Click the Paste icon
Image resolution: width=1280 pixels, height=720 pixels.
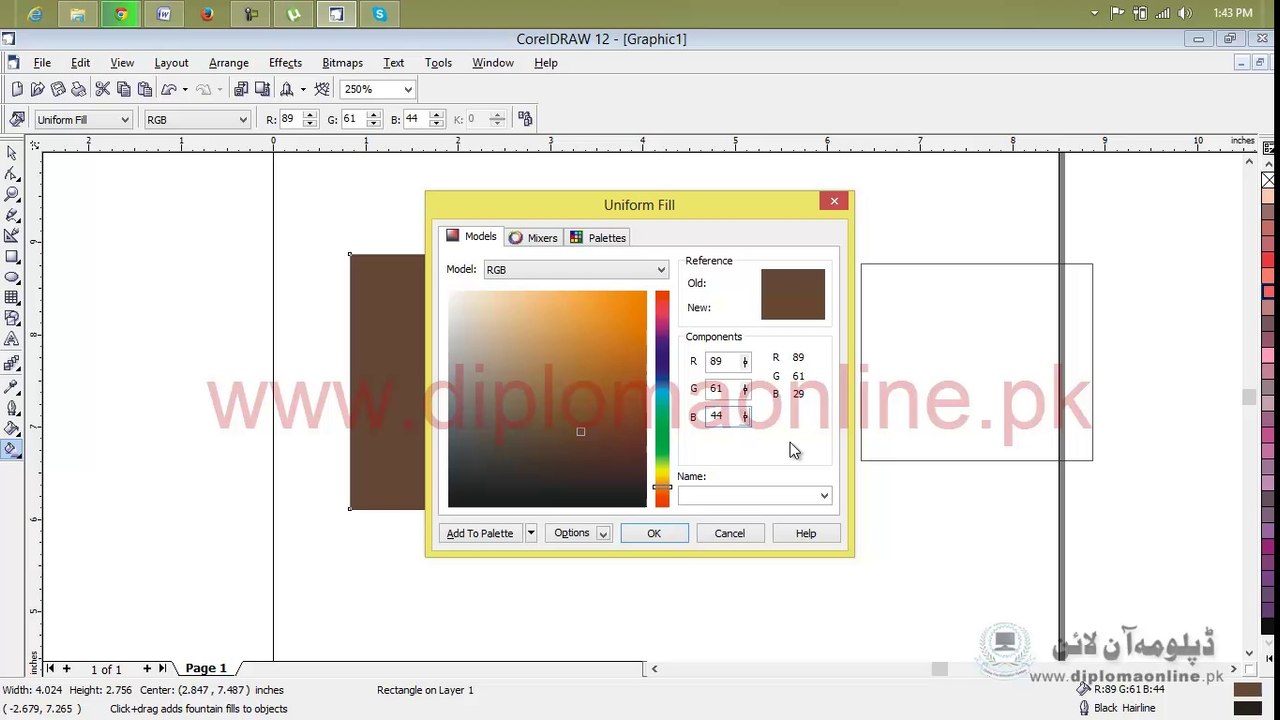pyautogui.click(x=144, y=89)
